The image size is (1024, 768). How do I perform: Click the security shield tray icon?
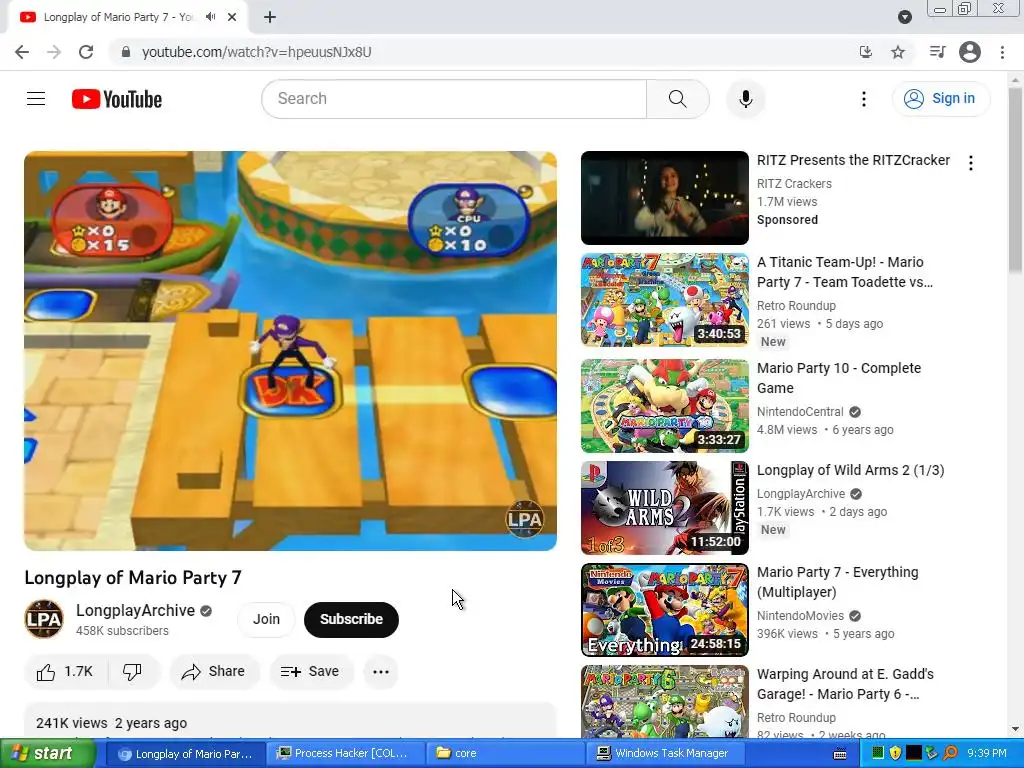click(895, 753)
